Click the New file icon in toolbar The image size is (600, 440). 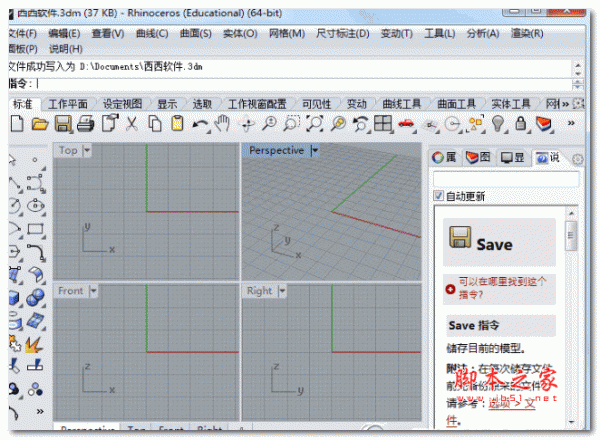click(17, 124)
